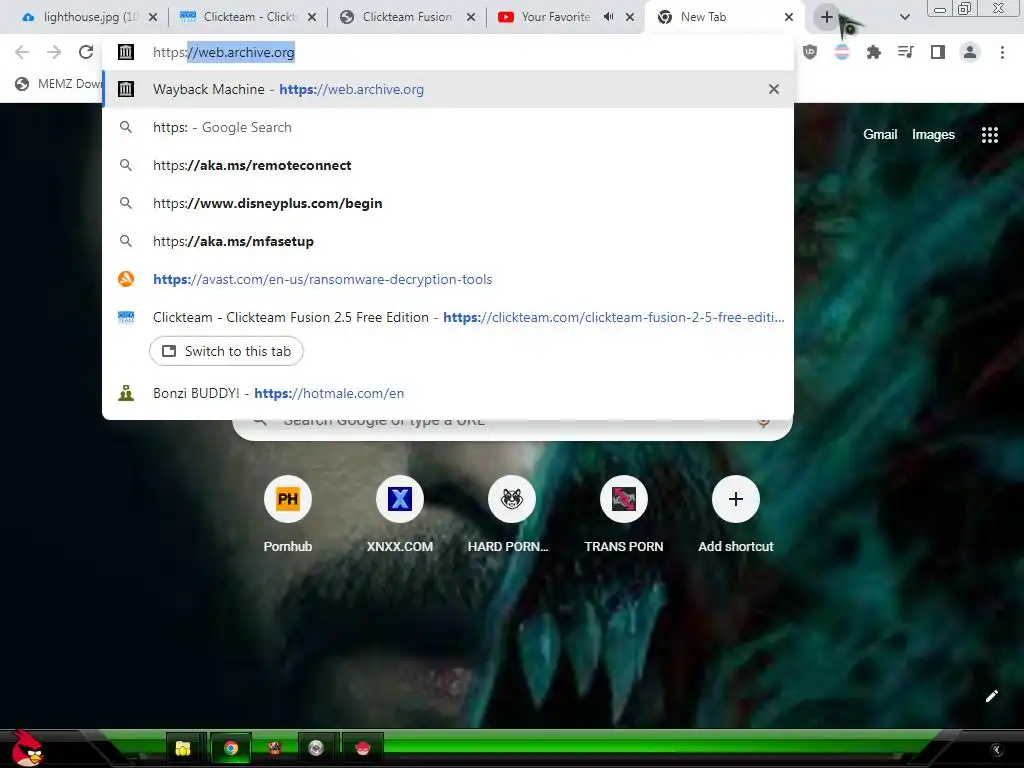Select the Wayback Machine suggestion
Image resolution: width=1024 pixels, height=768 pixels.
(x=448, y=89)
